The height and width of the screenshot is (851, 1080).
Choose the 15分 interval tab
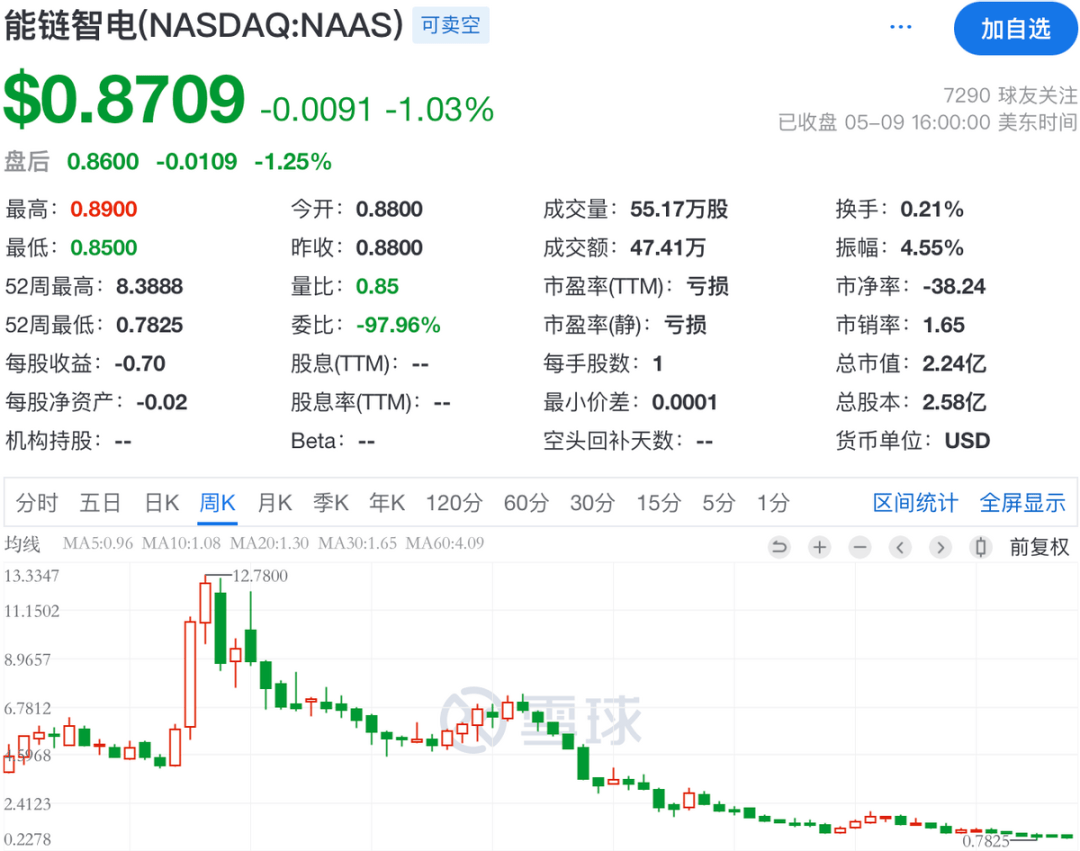658,503
